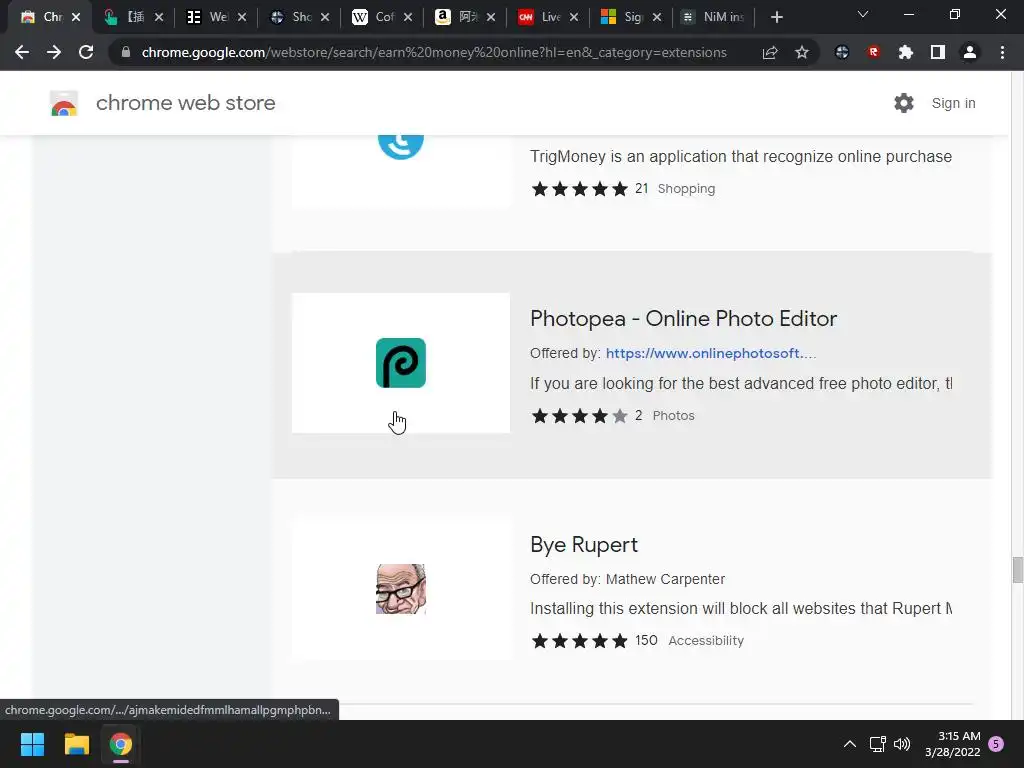The height and width of the screenshot is (768, 1024).
Task: Open the tab search dropdown arrow
Action: (x=863, y=14)
